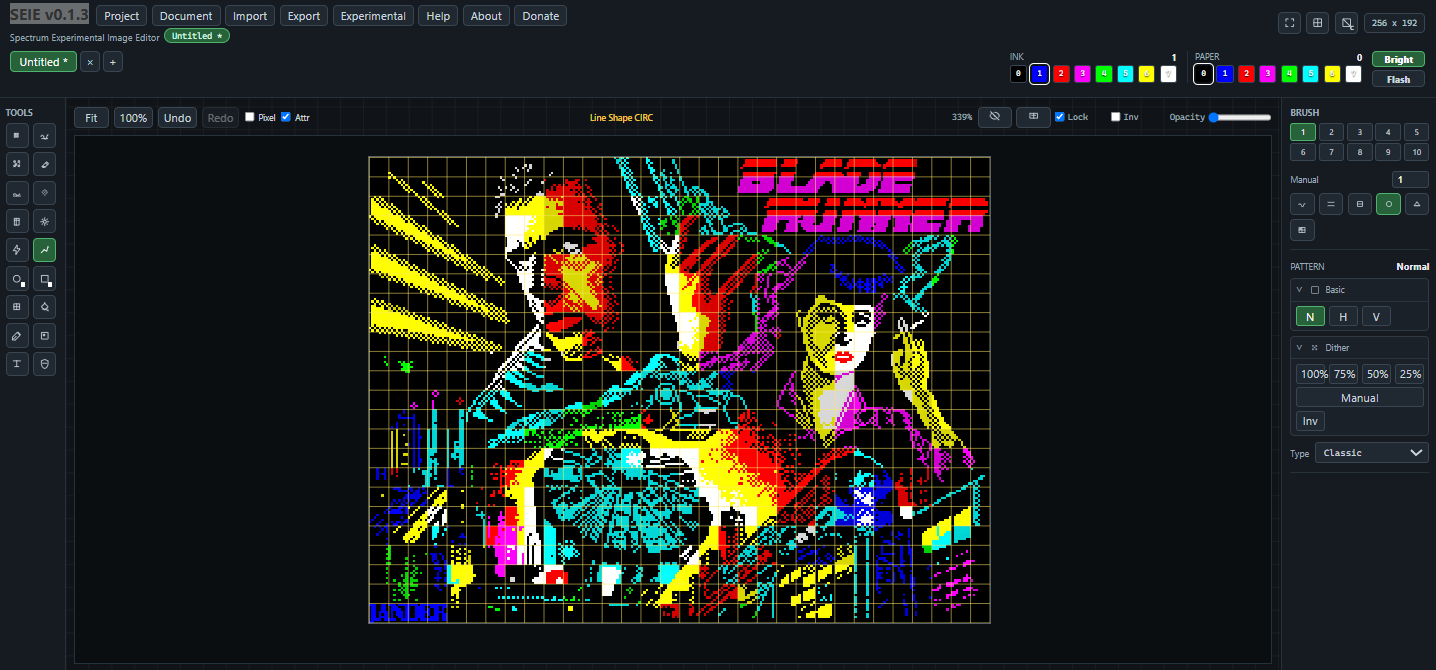Open the Experimental menu
Viewport: 1436px width, 670px height.
(373, 16)
